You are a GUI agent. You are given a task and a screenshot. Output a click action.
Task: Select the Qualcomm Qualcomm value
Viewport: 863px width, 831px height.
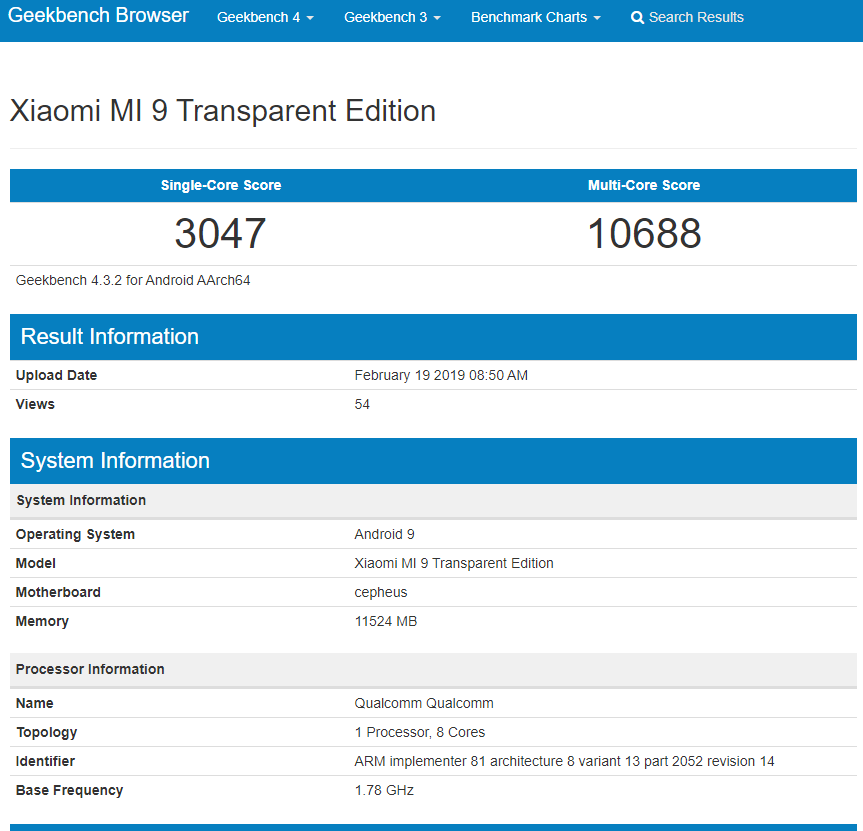tap(424, 703)
